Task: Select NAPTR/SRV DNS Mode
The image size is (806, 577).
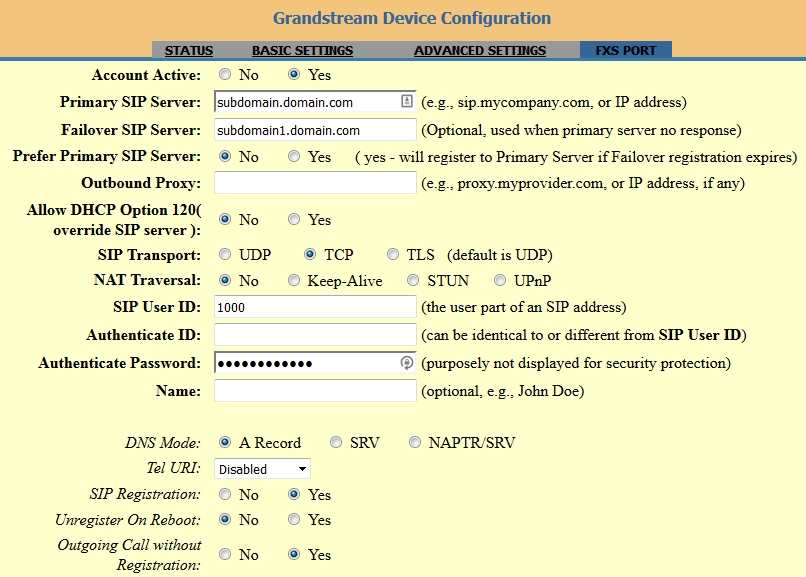Action: point(415,443)
